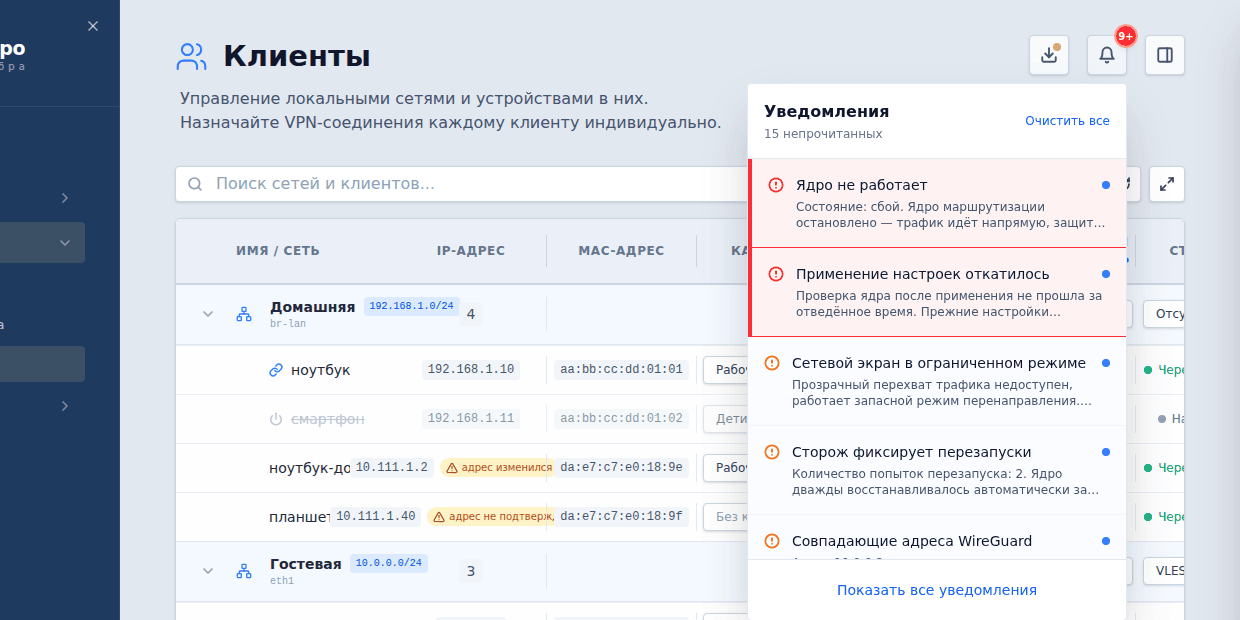1240x620 pixels.
Task: Click Показать все уведомления
Action: [x=937, y=590]
